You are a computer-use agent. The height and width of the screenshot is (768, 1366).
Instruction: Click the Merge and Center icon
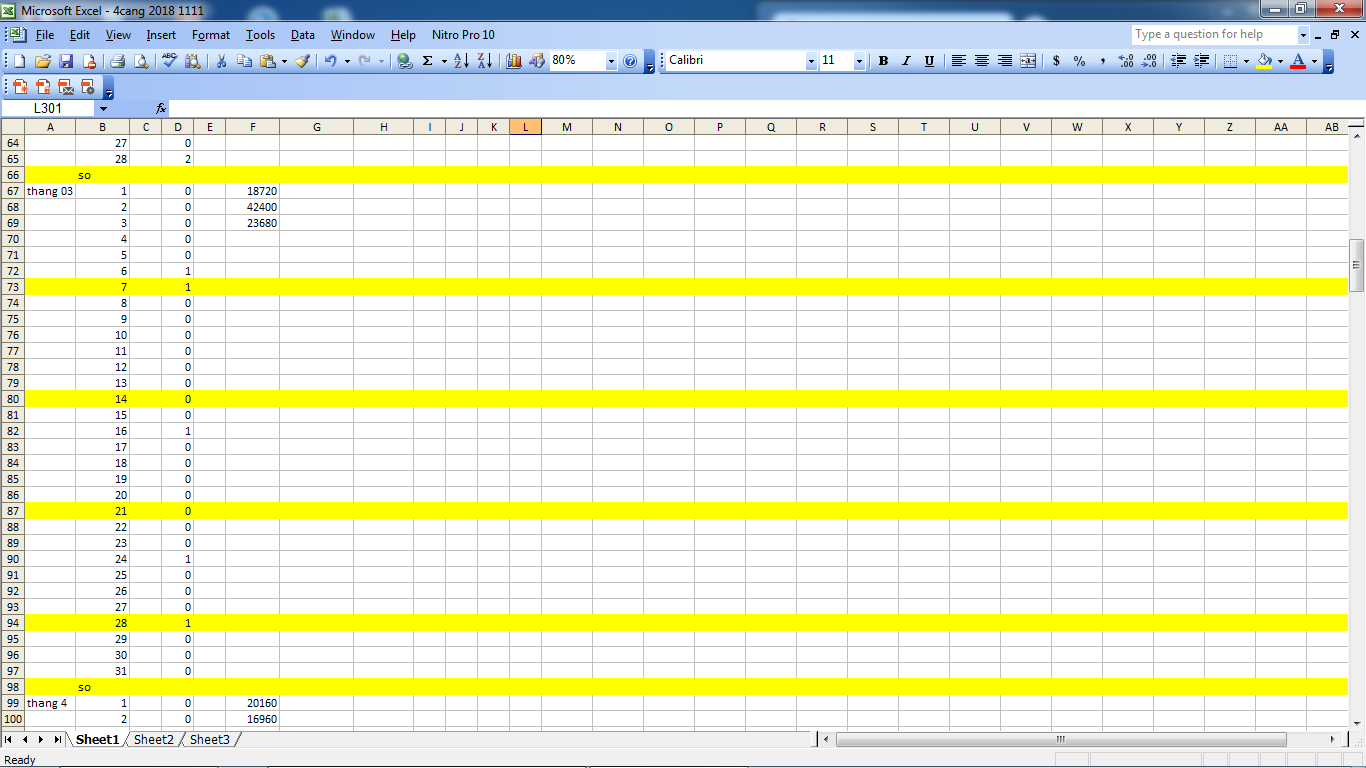[x=1028, y=61]
